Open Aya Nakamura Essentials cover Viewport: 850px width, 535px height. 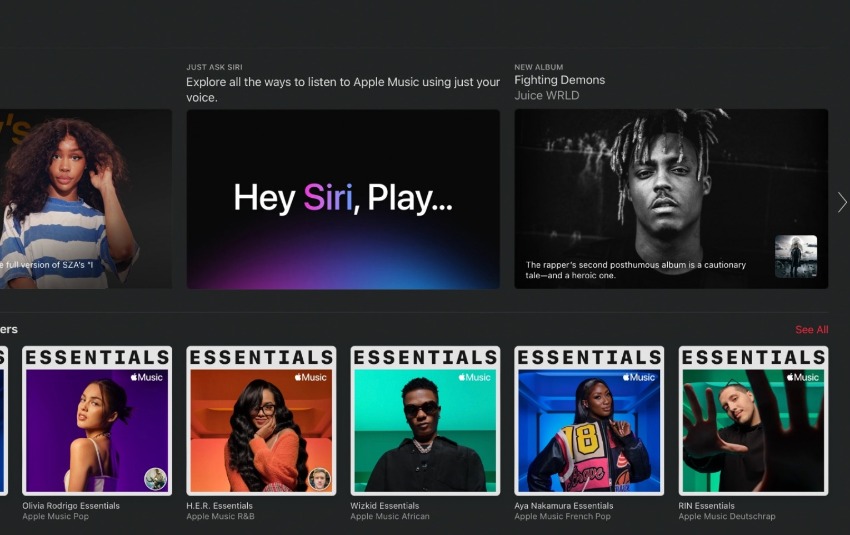point(589,421)
